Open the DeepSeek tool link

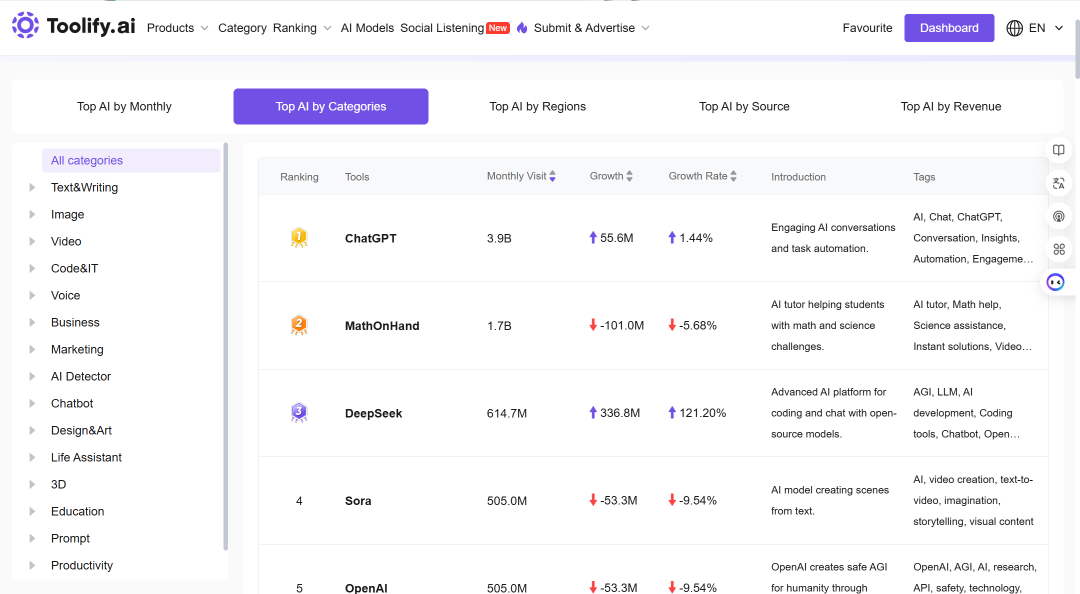pyautogui.click(x=373, y=413)
